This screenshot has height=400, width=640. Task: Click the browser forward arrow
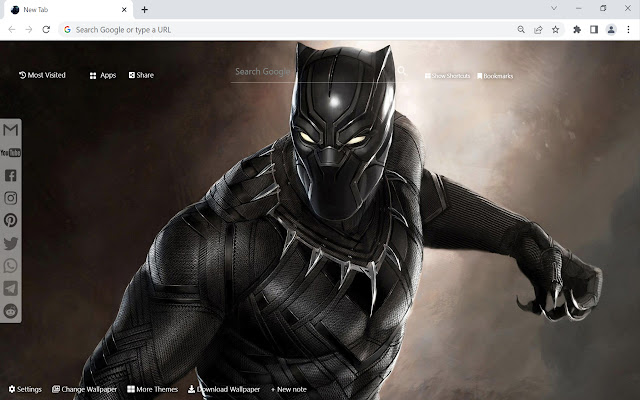[29, 29]
